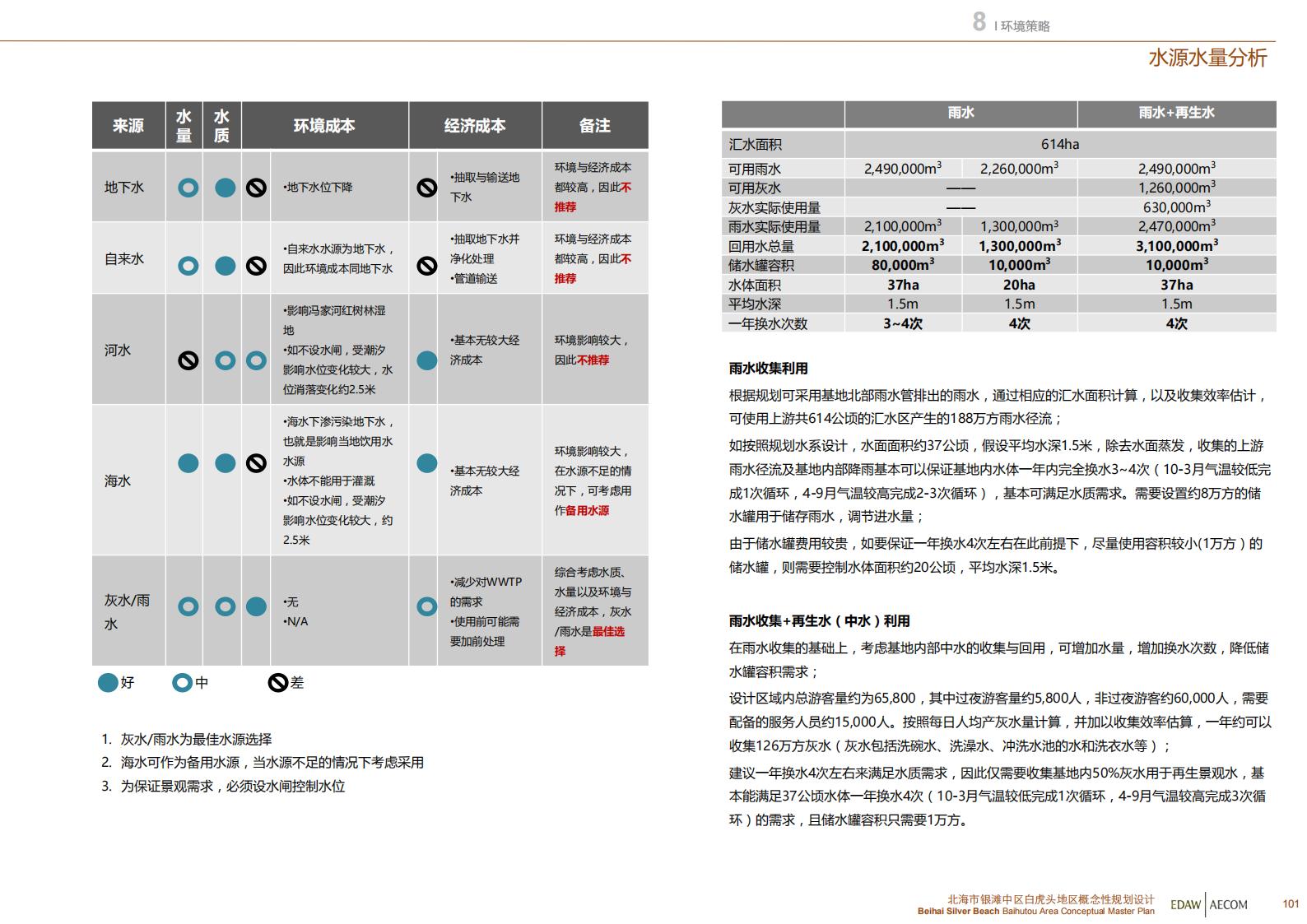Click the legend filled circle for 好
The width and height of the screenshot is (1307, 924).
coord(108,682)
